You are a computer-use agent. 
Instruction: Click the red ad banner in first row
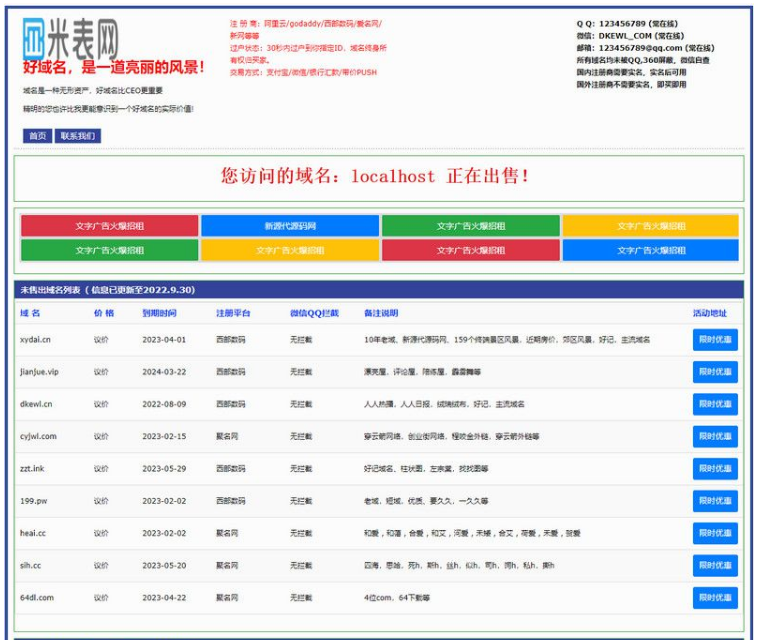[x=109, y=226]
